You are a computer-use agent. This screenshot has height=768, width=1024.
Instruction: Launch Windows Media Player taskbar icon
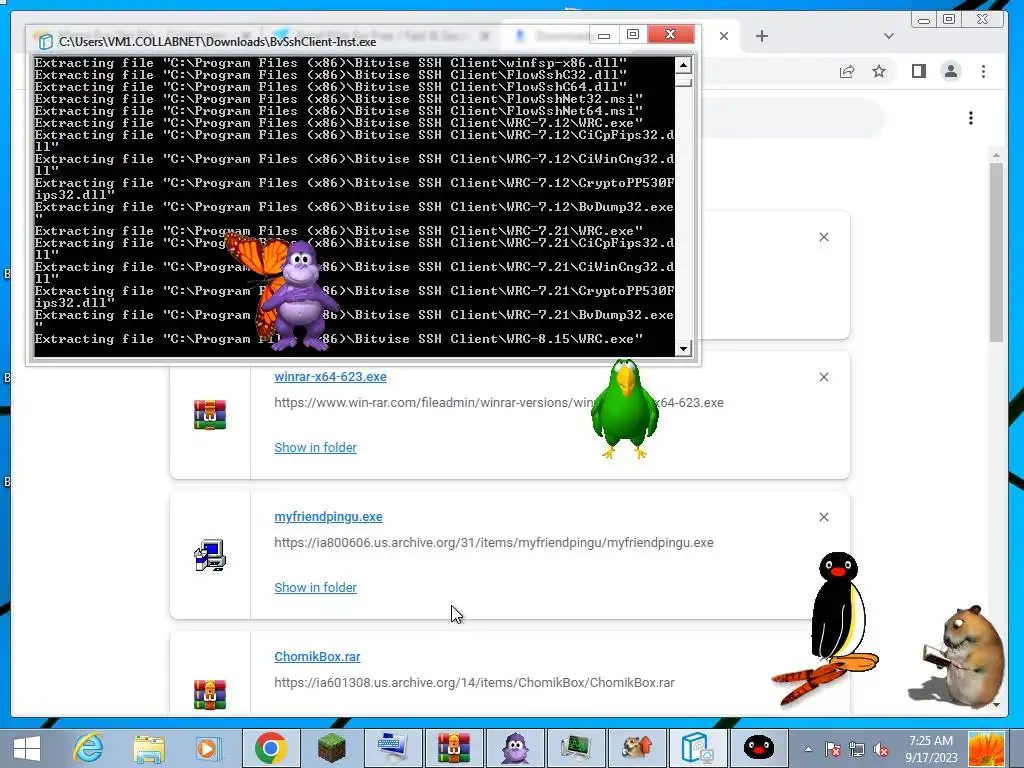point(209,747)
